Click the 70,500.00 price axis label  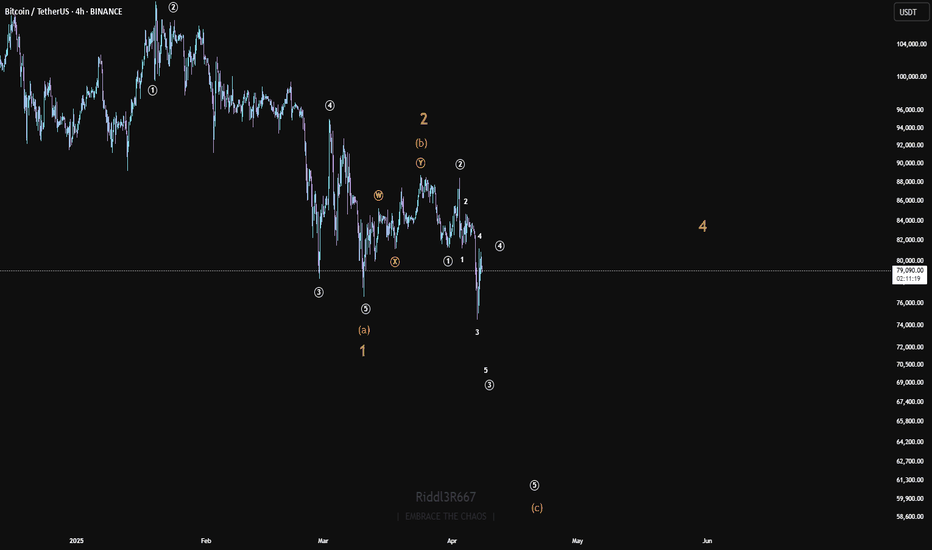click(911, 365)
